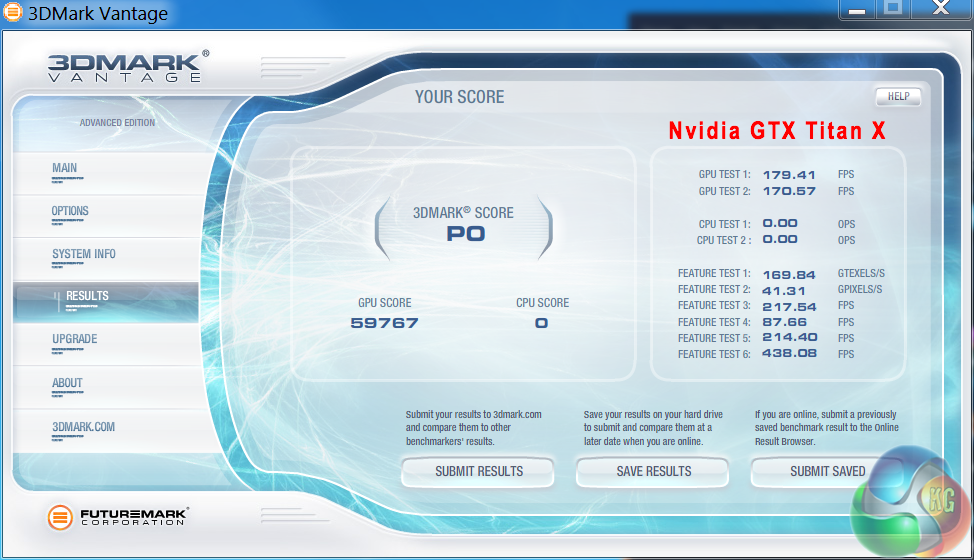Click the Futuremark orange logo icon
Screen dimensions: 974x560
[x=60, y=517]
